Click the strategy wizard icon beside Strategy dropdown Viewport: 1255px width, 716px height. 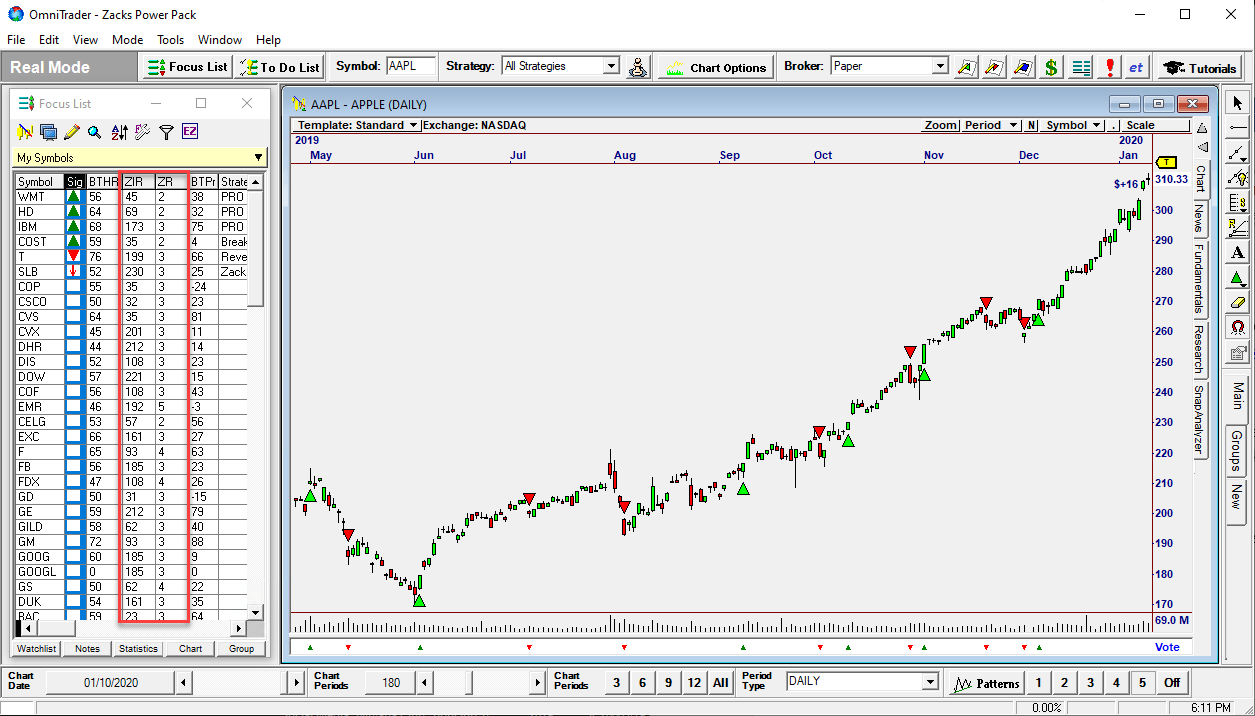(x=639, y=67)
